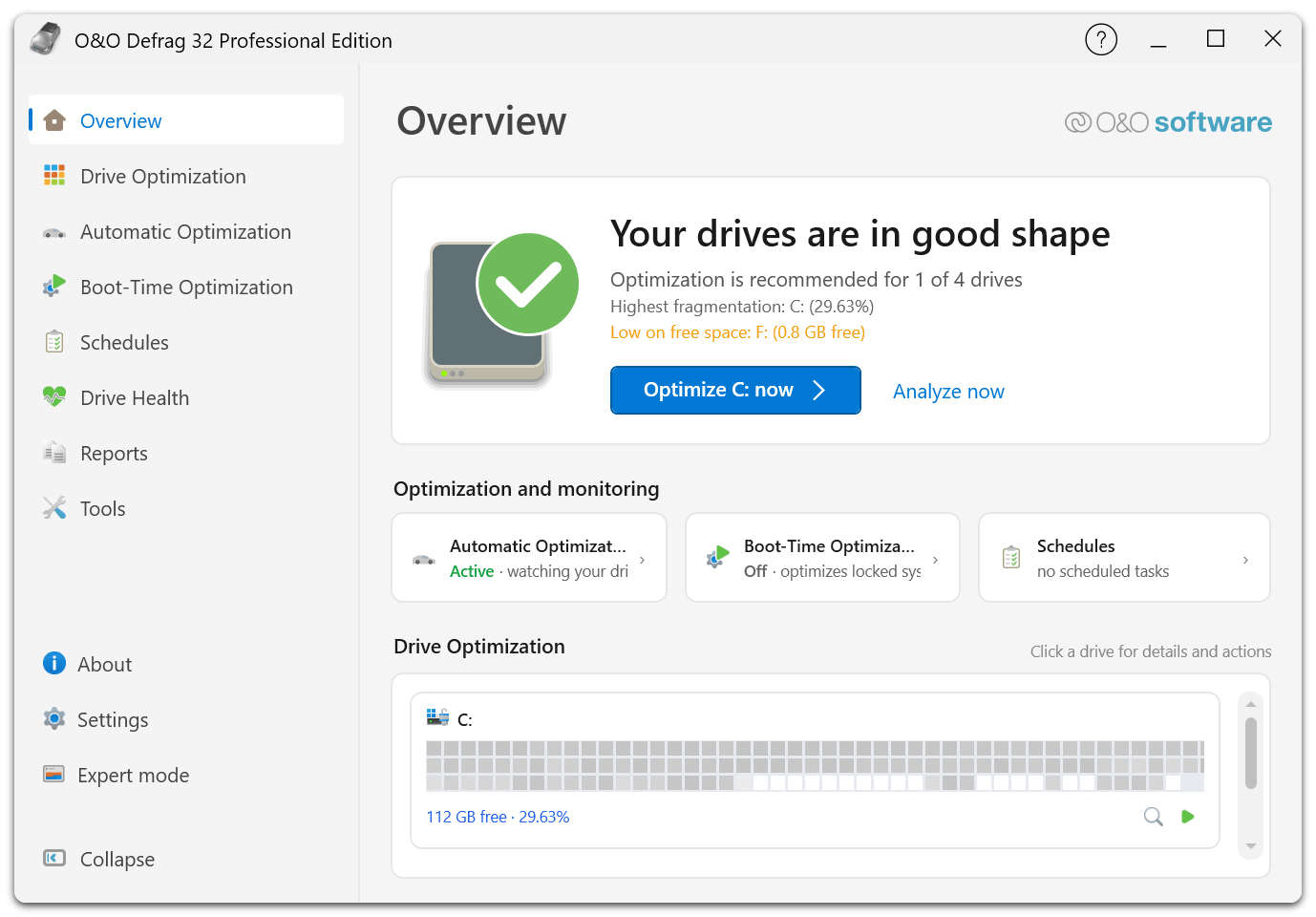Click the icon in Boot-Time Optimization card
1316x917 pixels.
(x=717, y=558)
